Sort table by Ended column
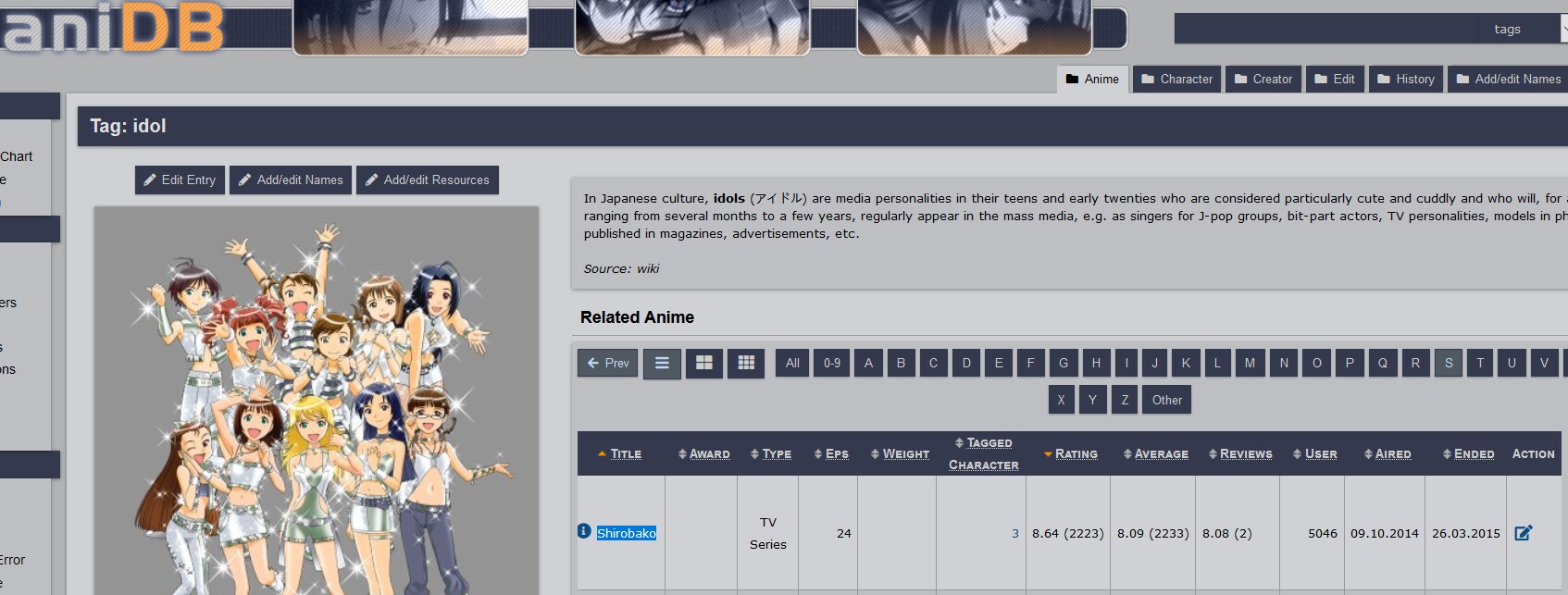Screen dimensions: 1568x595 (1474, 454)
